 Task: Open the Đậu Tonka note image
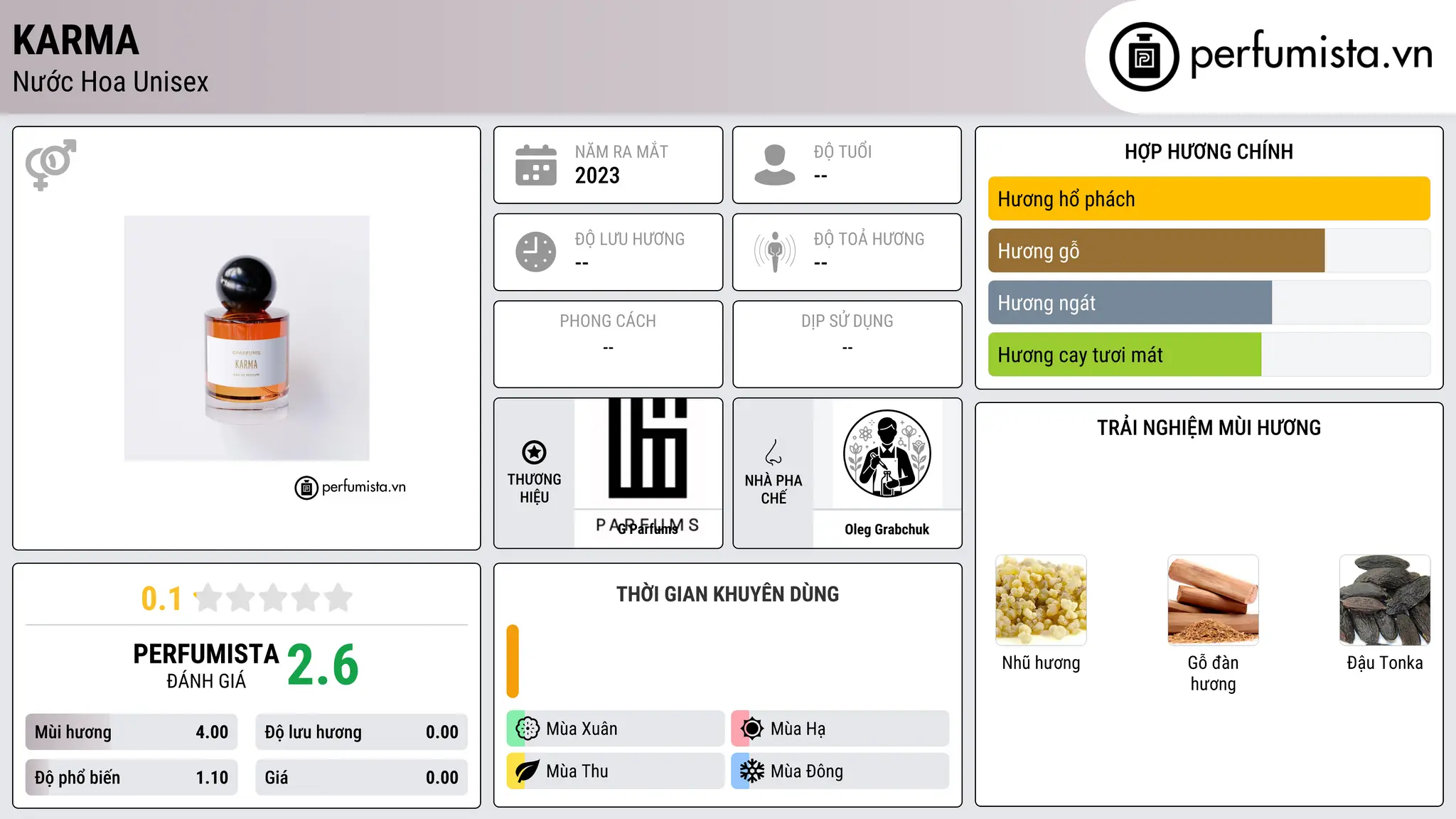pyautogui.click(x=1385, y=600)
